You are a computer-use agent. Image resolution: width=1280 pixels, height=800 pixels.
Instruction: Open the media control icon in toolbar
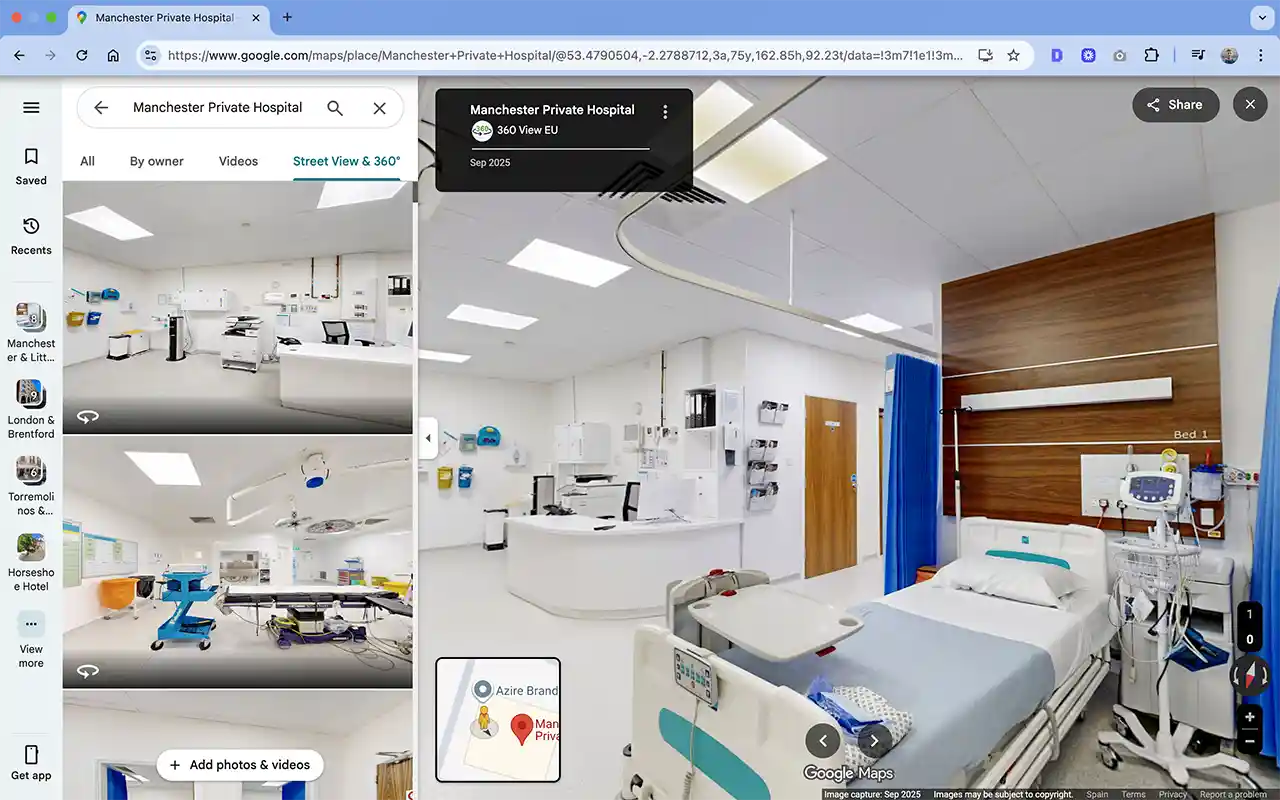[x=1198, y=56]
